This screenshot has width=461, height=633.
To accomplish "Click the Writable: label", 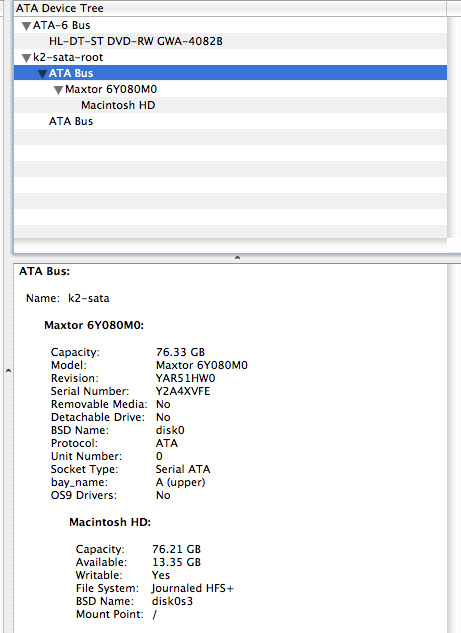I will click(99, 575).
